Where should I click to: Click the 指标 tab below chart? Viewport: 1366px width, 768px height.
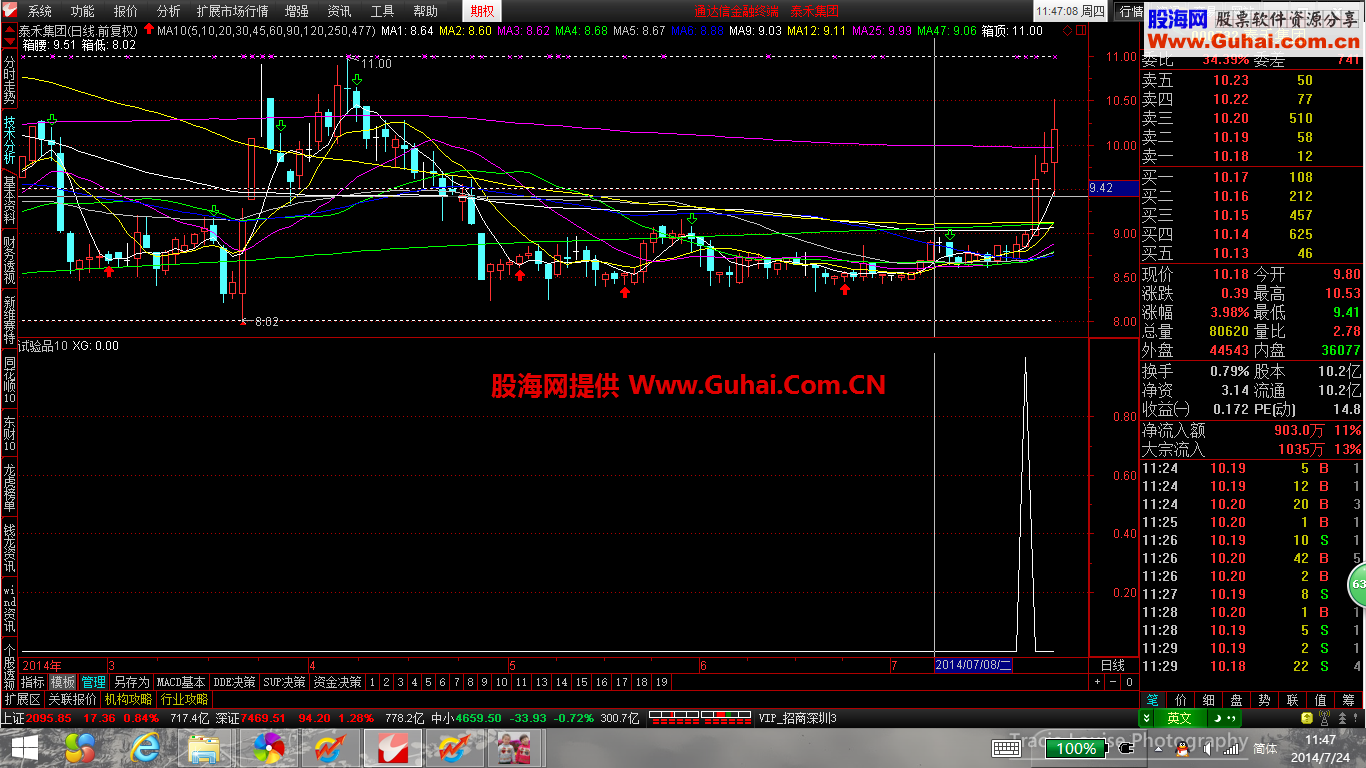coord(33,682)
